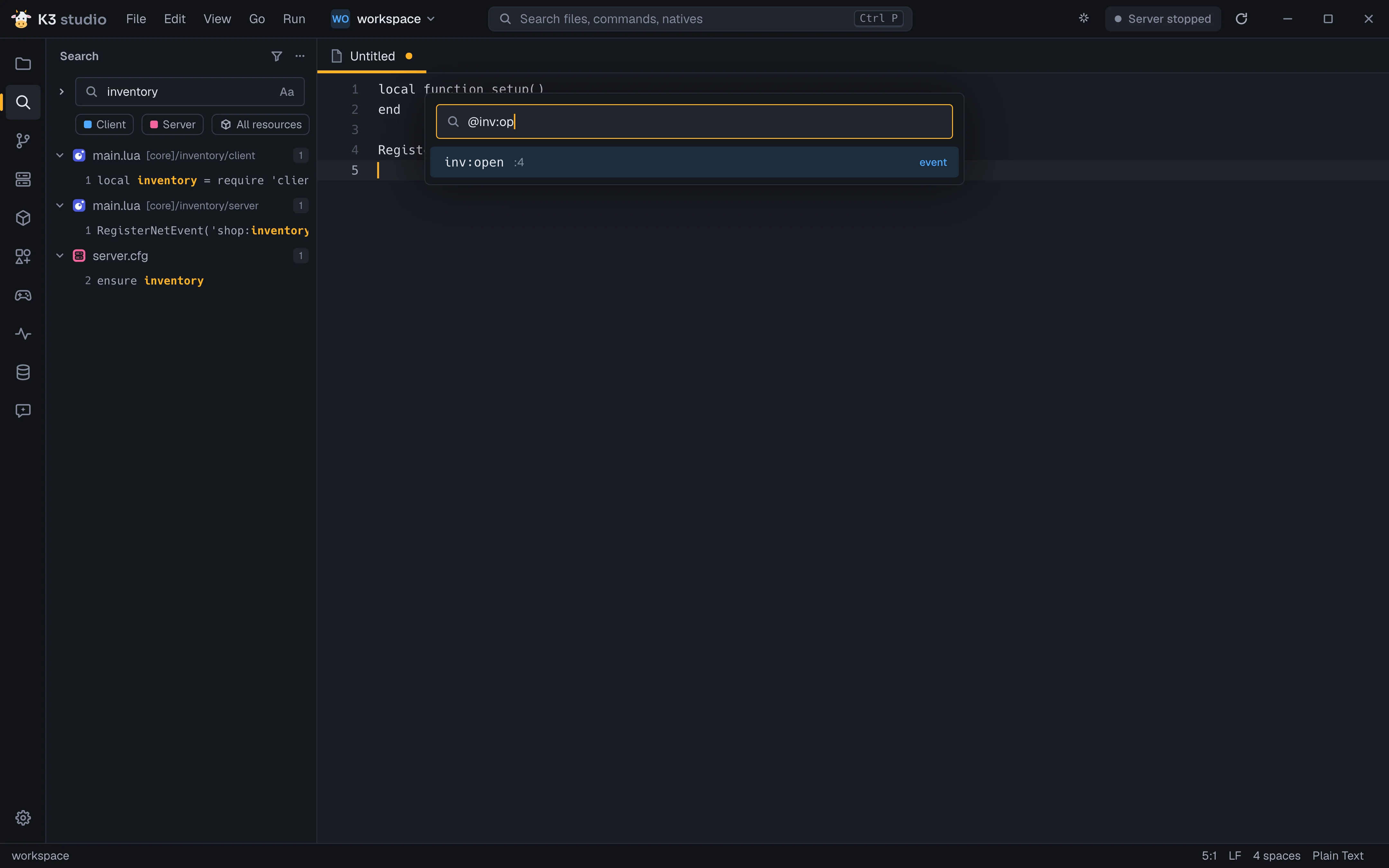The width and height of the screenshot is (1389, 868).
Task: Click the restart server refresh icon
Action: coord(1241,19)
